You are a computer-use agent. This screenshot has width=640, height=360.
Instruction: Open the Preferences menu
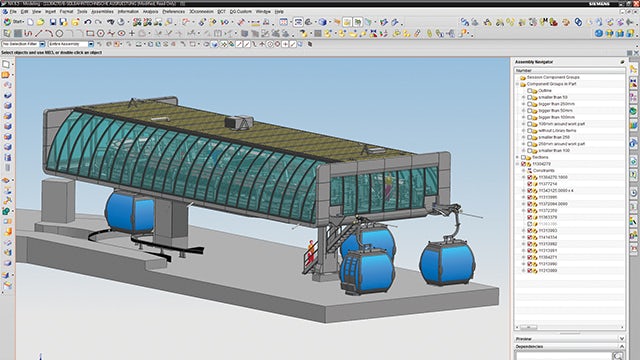coord(173,12)
